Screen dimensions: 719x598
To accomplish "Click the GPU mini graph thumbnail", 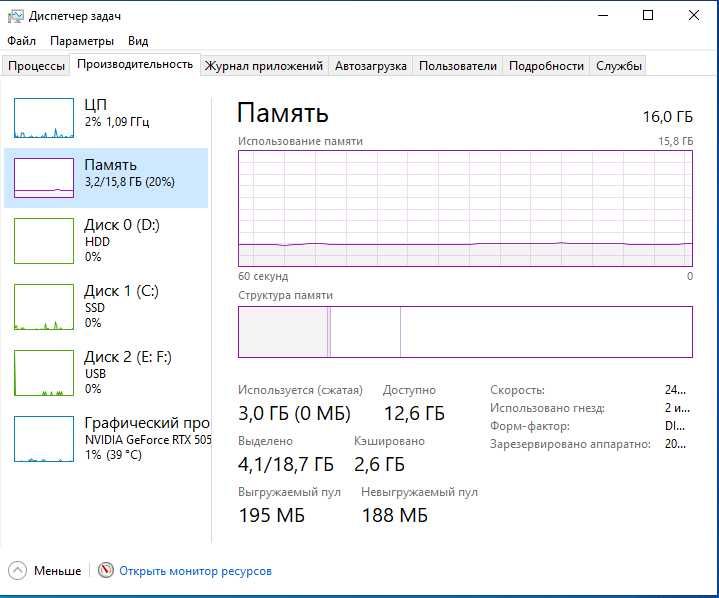I will point(44,439).
